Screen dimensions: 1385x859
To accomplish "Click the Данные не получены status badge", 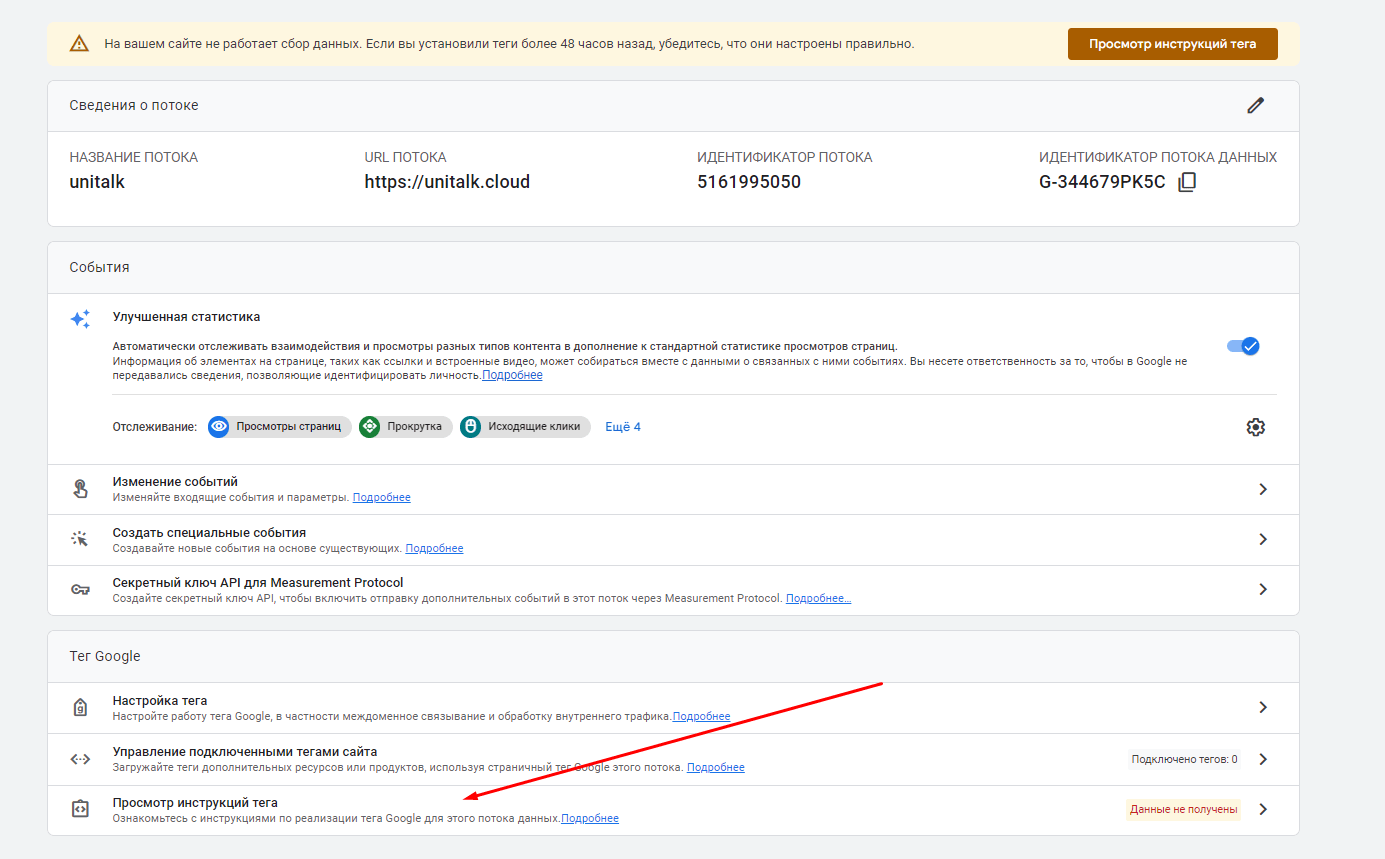I will (1183, 809).
